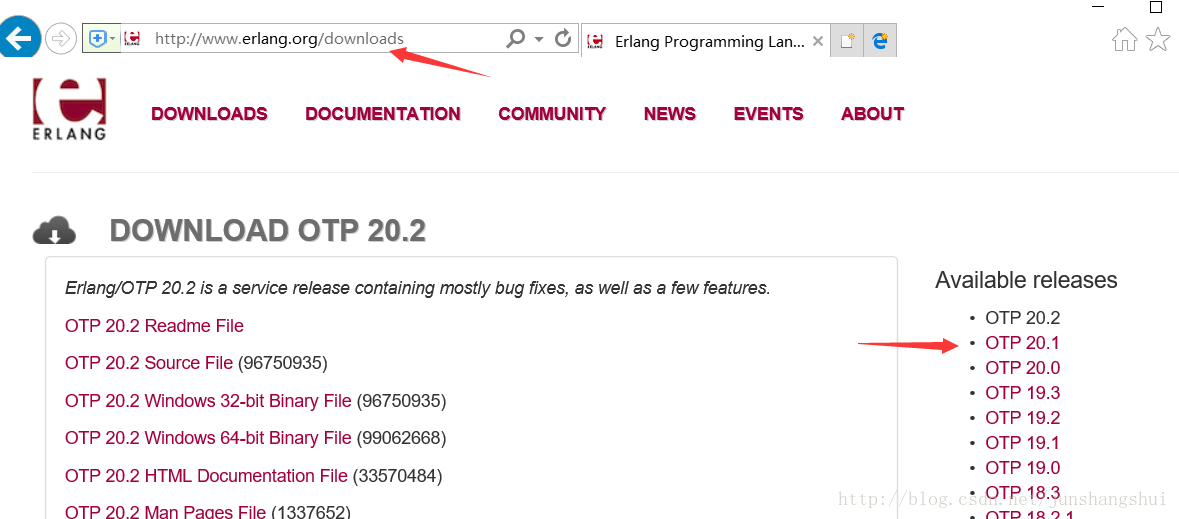Download OTP 20.2 HTML Documentation File

(206, 476)
